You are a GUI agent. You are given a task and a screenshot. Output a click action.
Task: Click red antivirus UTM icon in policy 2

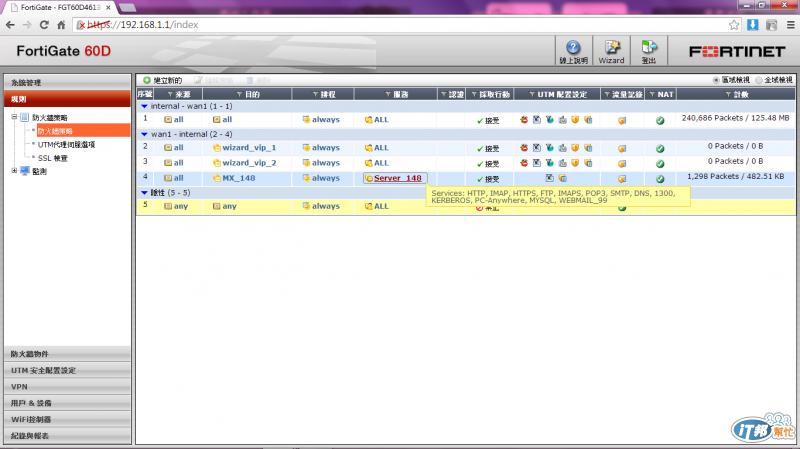click(524, 148)
